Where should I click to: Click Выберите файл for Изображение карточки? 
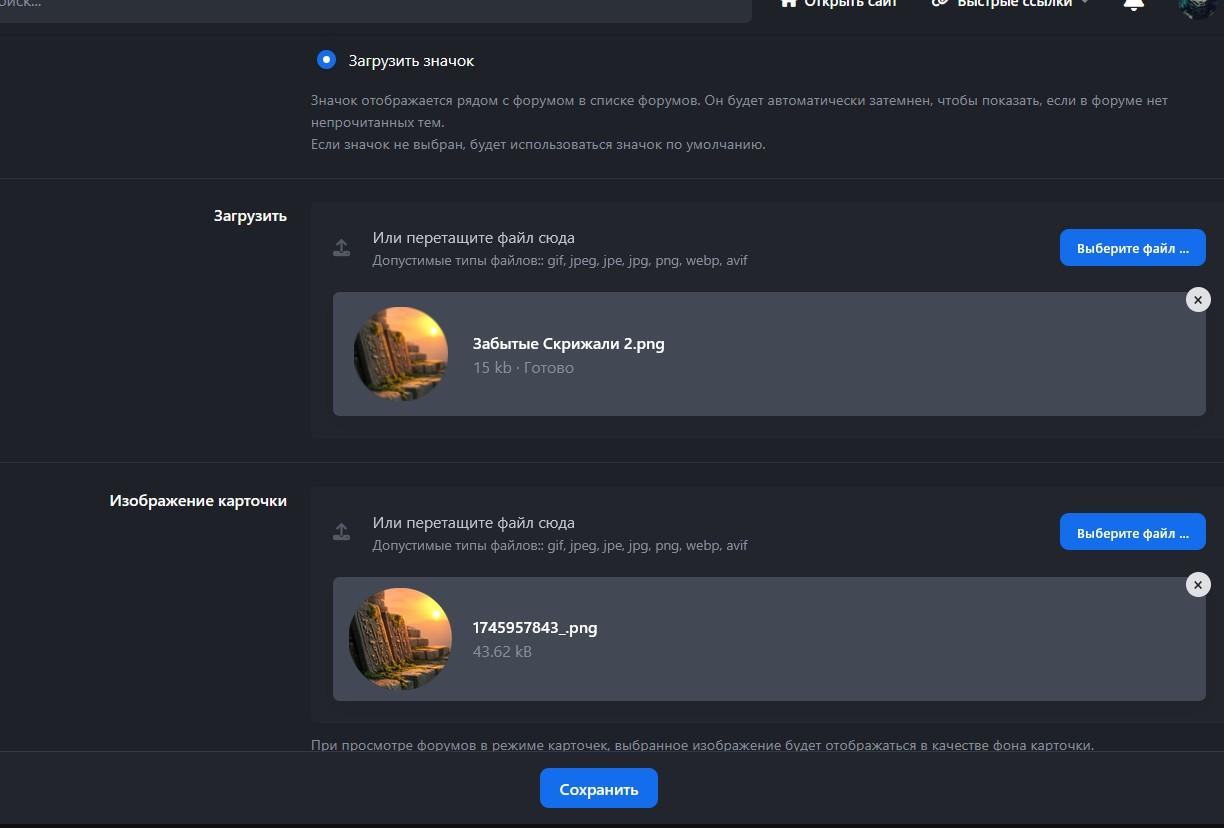pyautogui.click(x=1132, y=533)
